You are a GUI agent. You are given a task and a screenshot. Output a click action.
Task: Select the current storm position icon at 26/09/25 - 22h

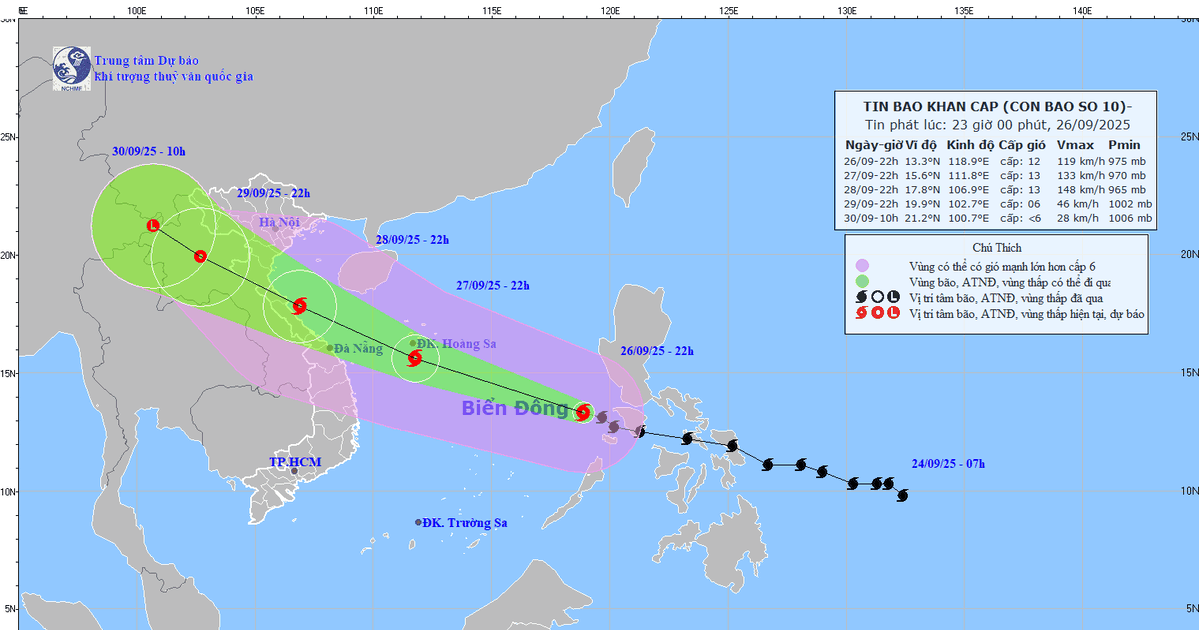[x=584, y=411]
